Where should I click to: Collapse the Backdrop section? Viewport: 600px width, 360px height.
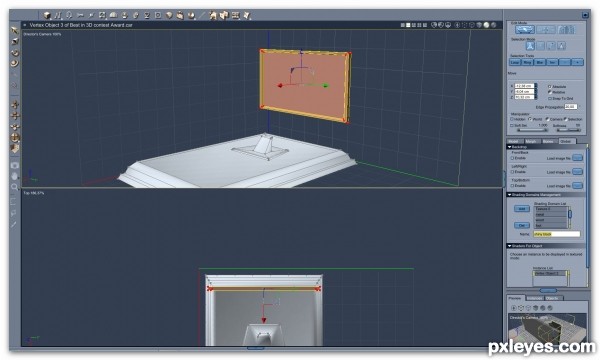[x=509, y=147]
